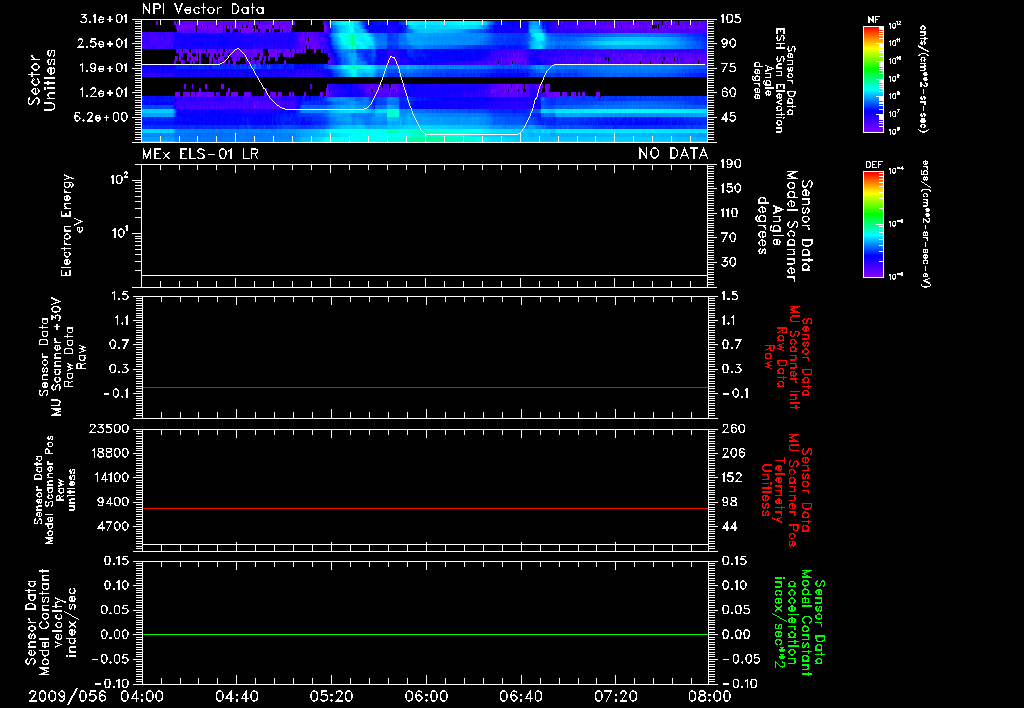Click the 08:00 time axis label
This screenshot has height=708, width=1024.
[x=709, y=696]
